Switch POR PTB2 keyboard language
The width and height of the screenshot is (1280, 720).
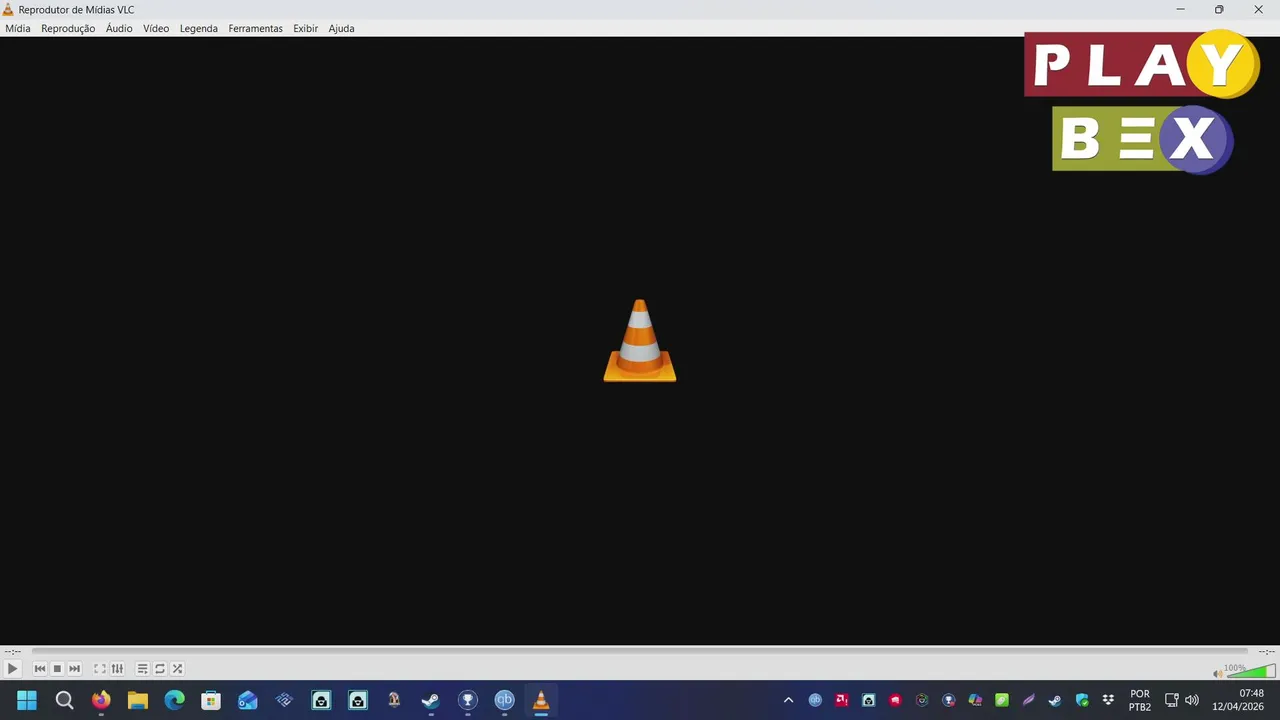point(1140,700)
